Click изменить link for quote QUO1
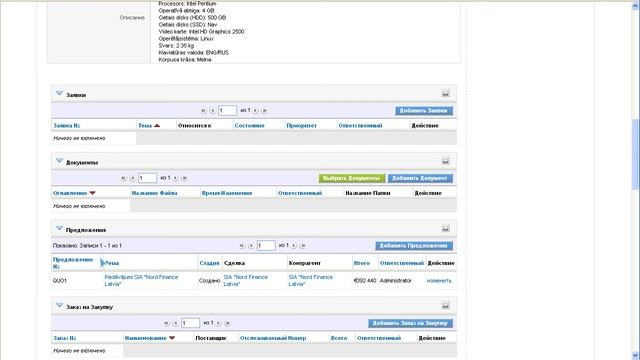 (439, 281)
